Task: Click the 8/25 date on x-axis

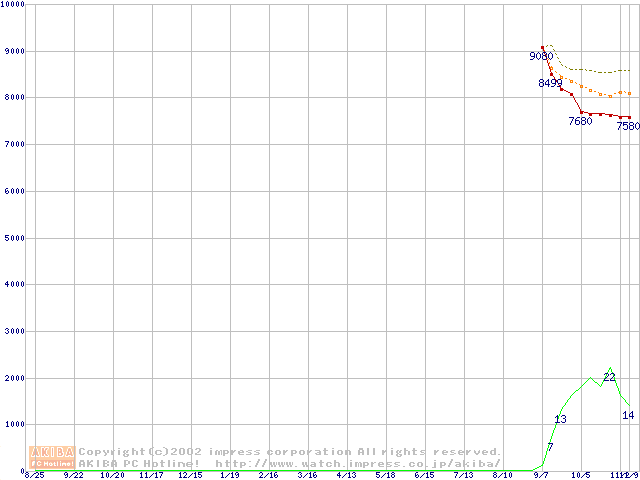Action: (34, 476)
